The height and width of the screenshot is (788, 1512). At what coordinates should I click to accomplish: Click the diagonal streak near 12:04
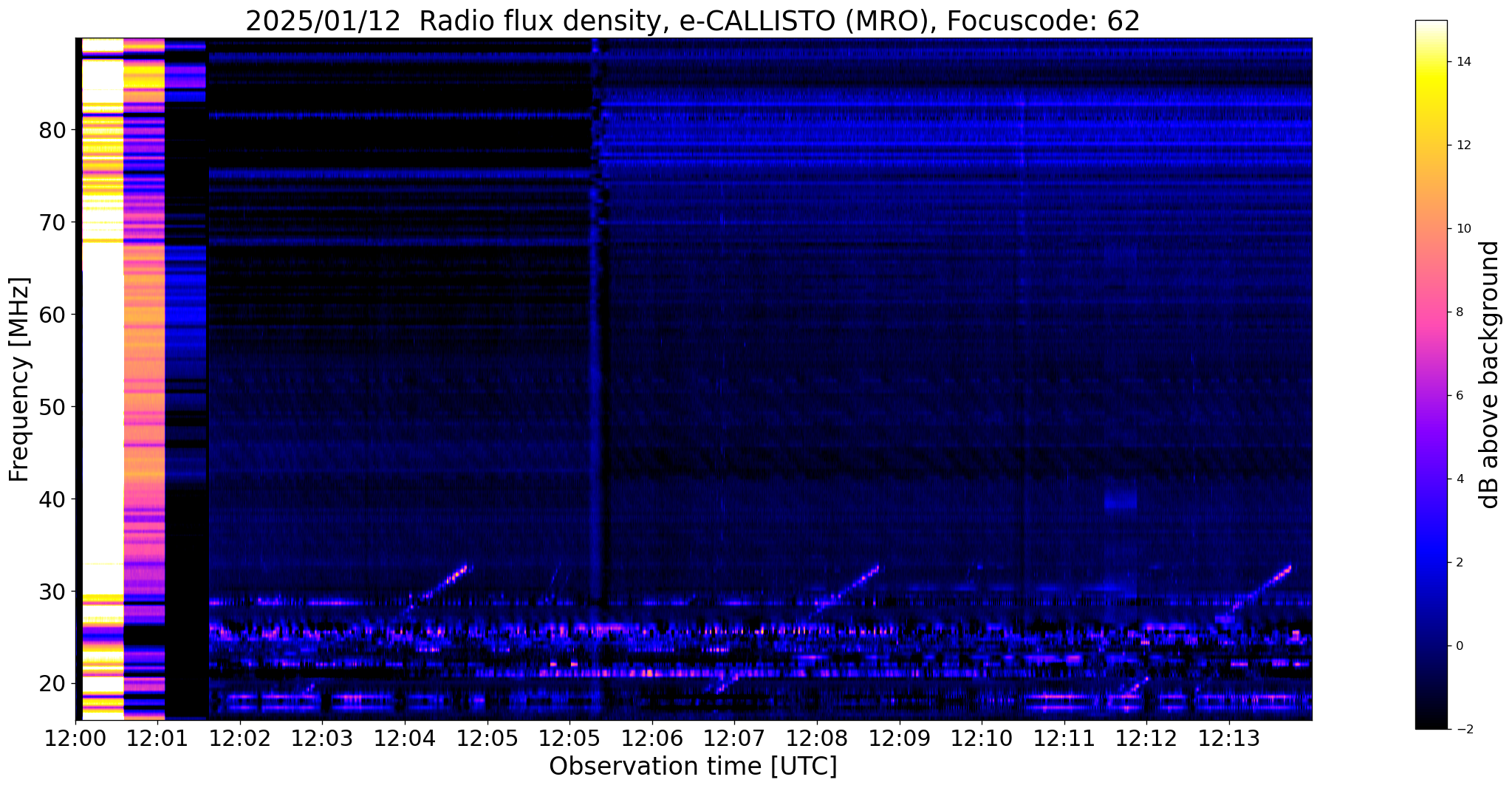[x=437, y=584]
